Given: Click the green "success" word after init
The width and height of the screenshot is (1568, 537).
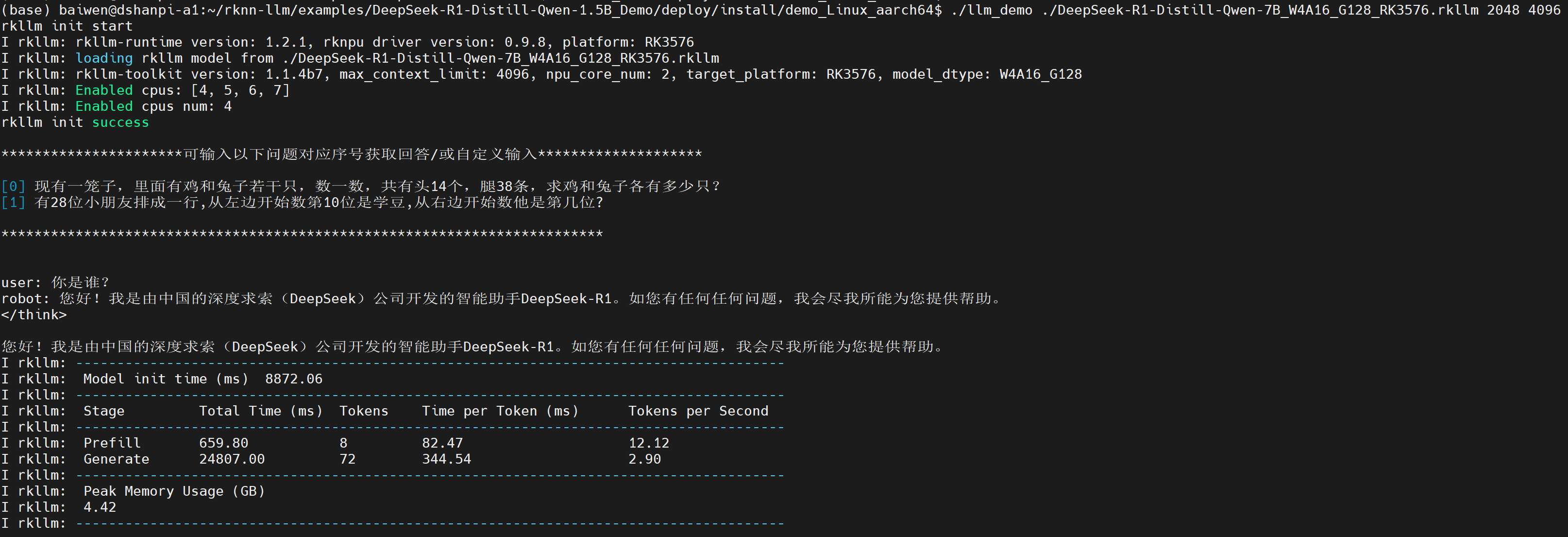Looking at the screenshot, I should tap(120, 122).
